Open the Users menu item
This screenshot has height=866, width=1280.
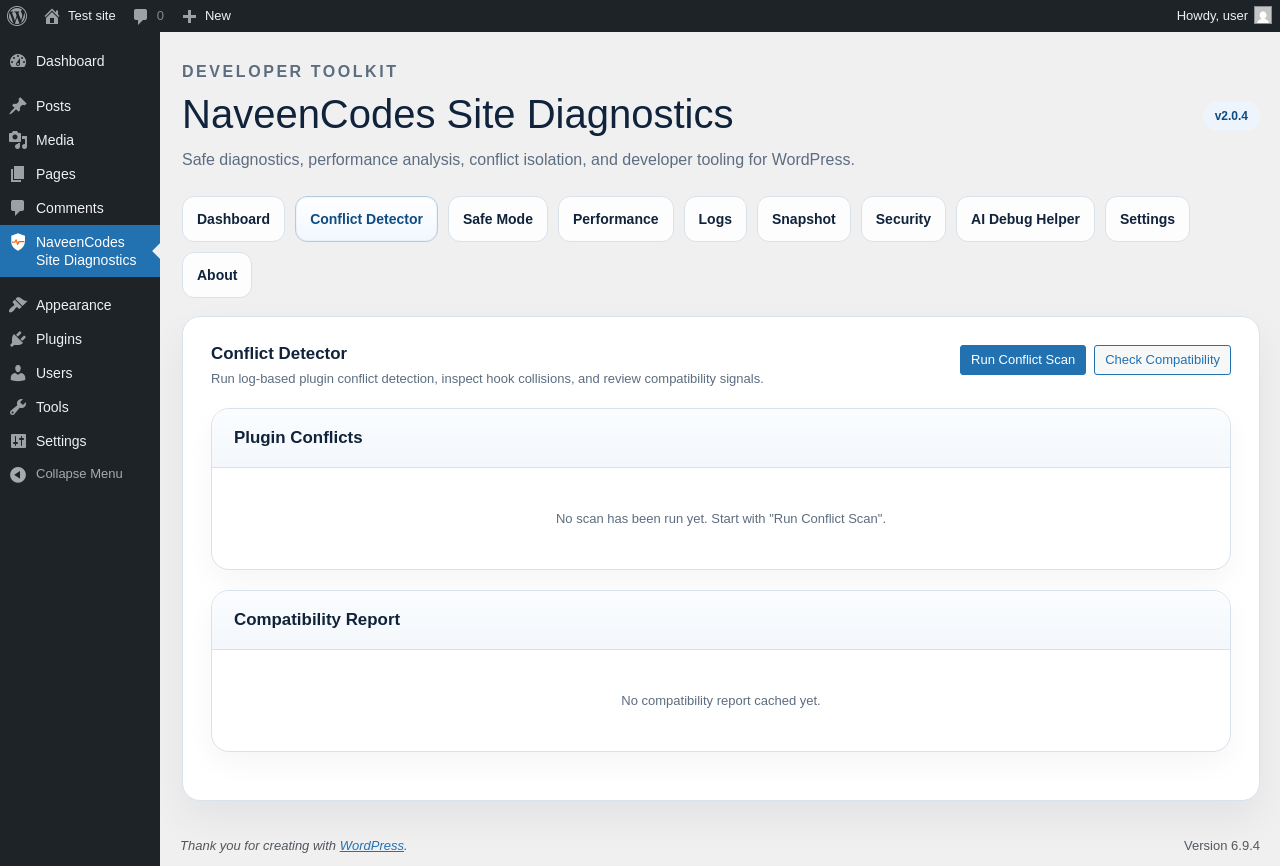[x=54, y=373]
